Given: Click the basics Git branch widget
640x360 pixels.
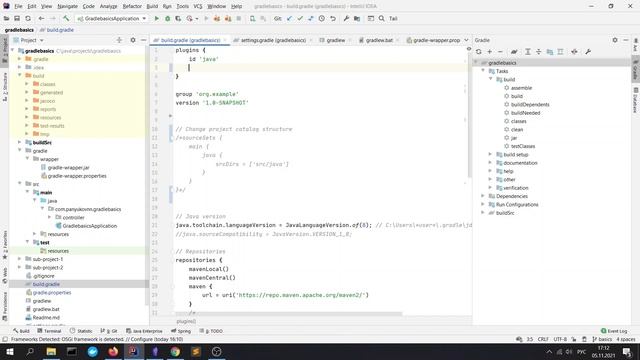Looking at the screenshot, I should click(602, 339).
